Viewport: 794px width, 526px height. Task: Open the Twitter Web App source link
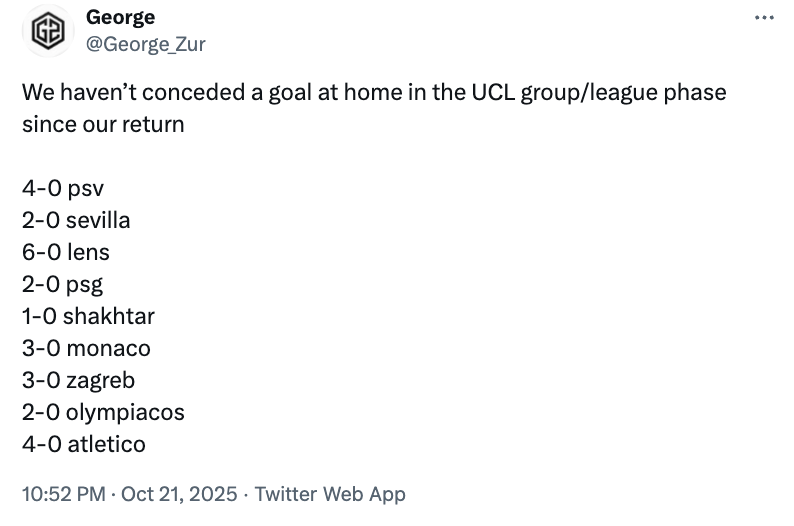coord(330,494)
